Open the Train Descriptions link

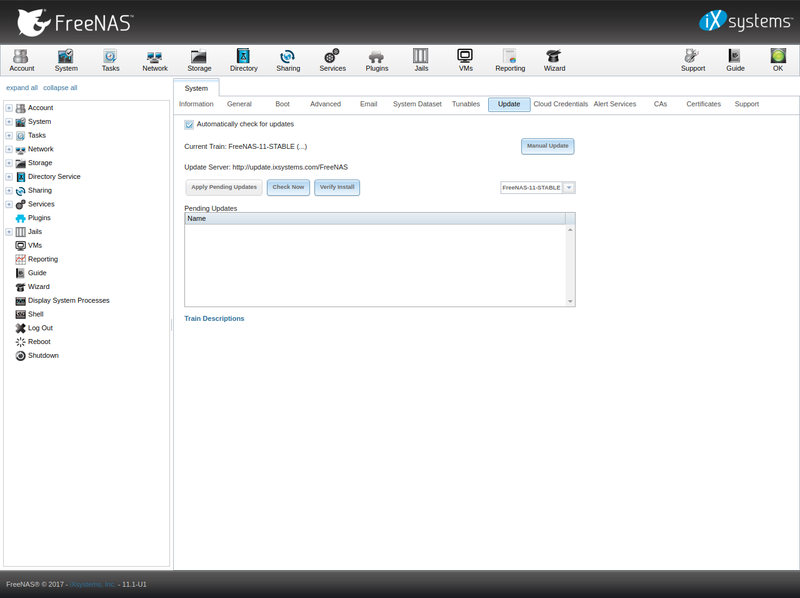(214, 318)
